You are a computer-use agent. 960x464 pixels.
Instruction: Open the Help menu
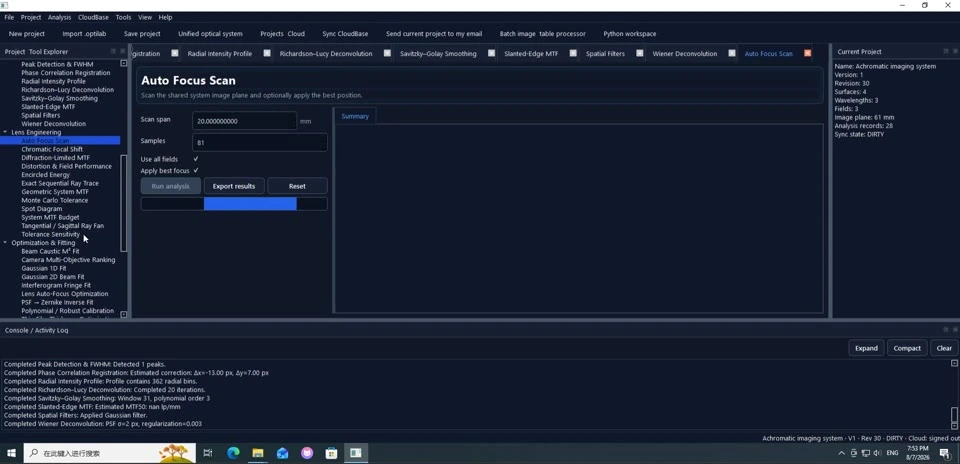165,17
